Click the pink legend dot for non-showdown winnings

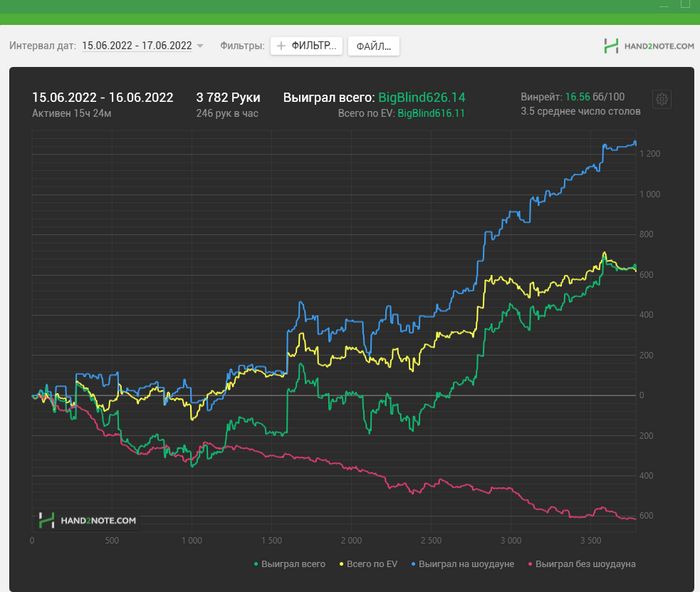point(530,564)
